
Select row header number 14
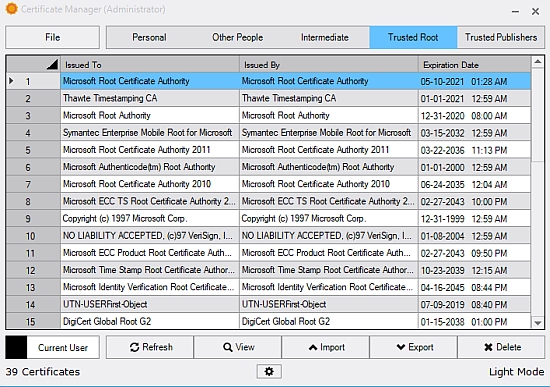pos(34,305)
